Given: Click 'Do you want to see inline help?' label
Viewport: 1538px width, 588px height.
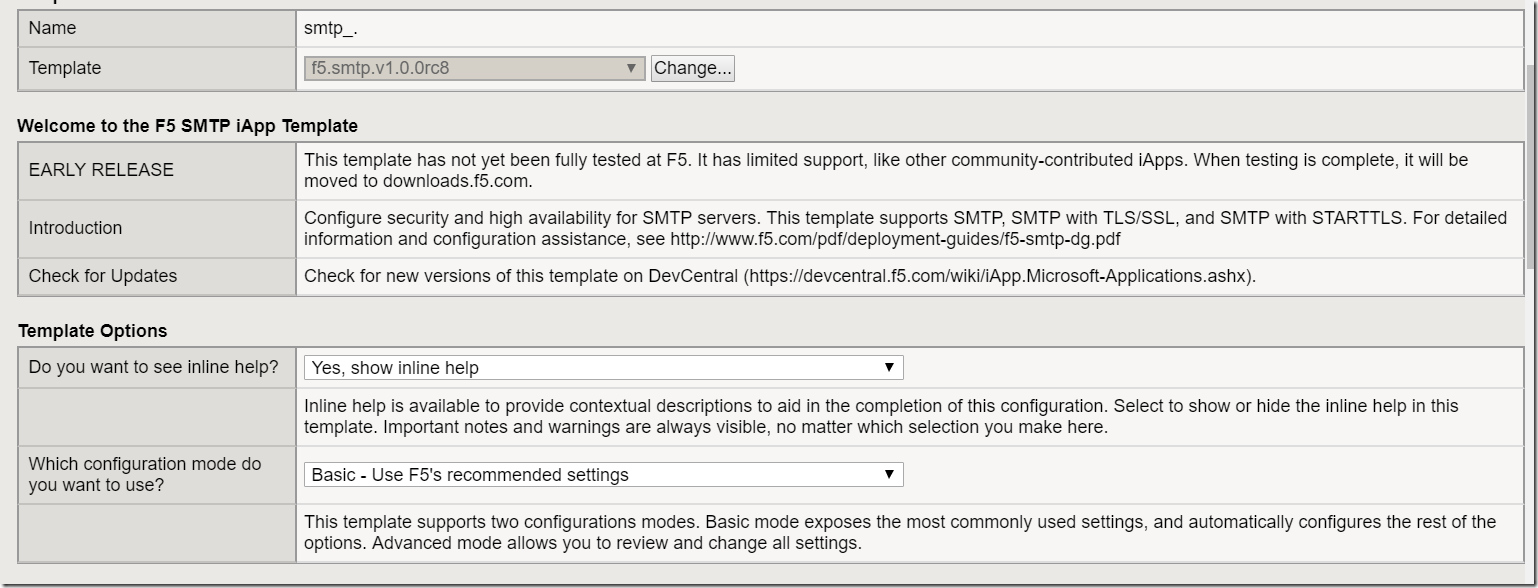Looking at the screenshot, I should tap(154, 367).
